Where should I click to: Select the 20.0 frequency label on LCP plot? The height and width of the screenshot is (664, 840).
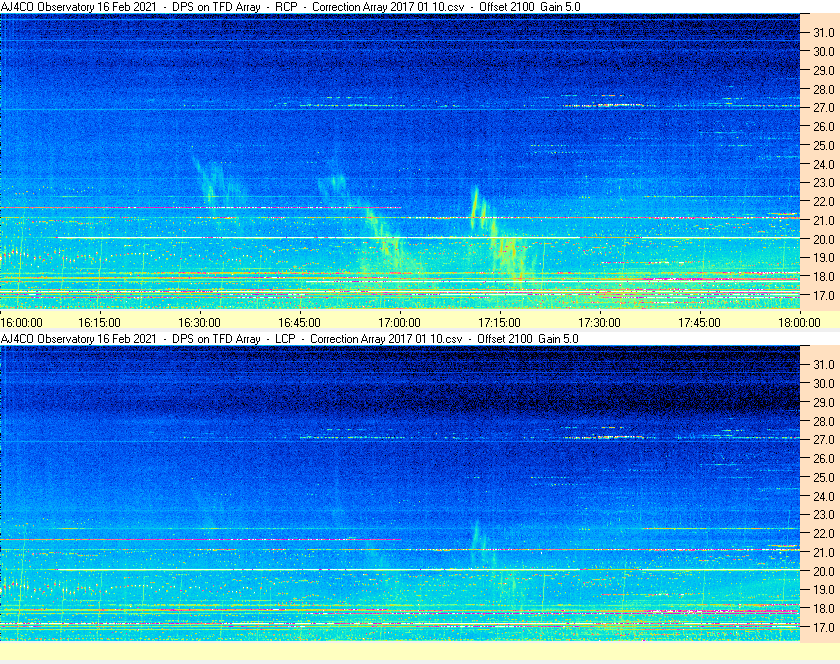click(824, 571)
